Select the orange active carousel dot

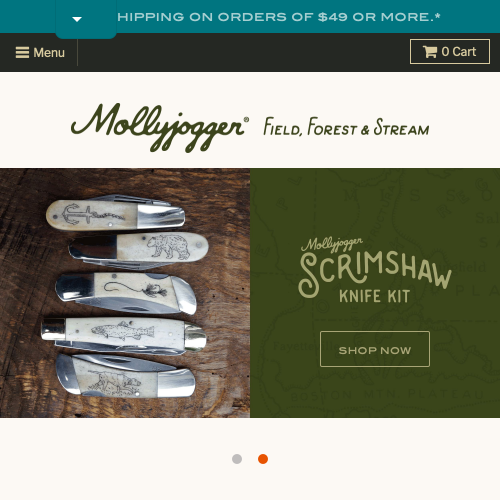tap(263, 459)
